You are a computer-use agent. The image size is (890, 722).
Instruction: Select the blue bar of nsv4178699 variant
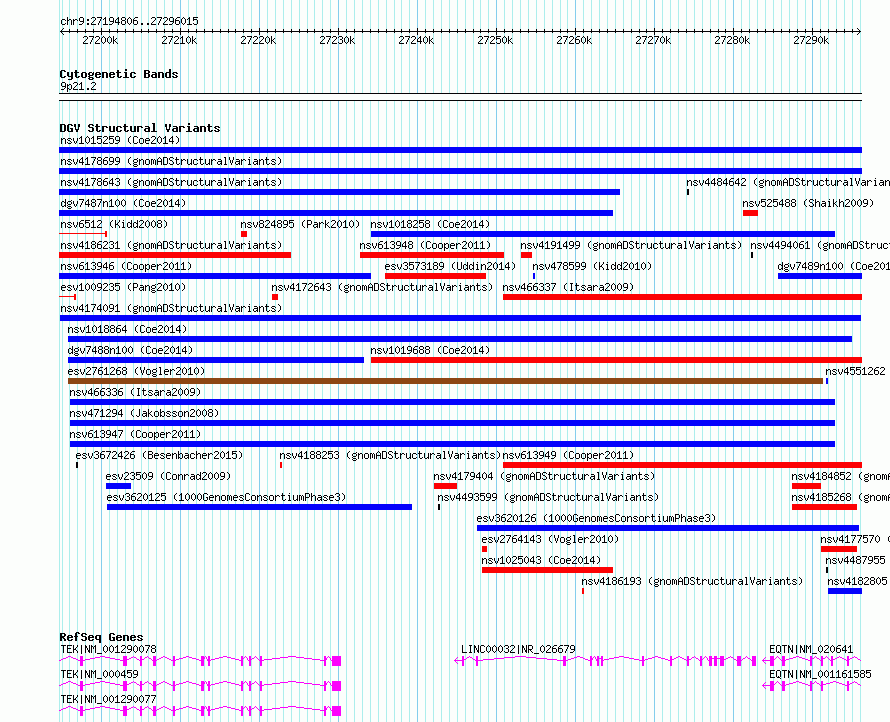point(460,171)
